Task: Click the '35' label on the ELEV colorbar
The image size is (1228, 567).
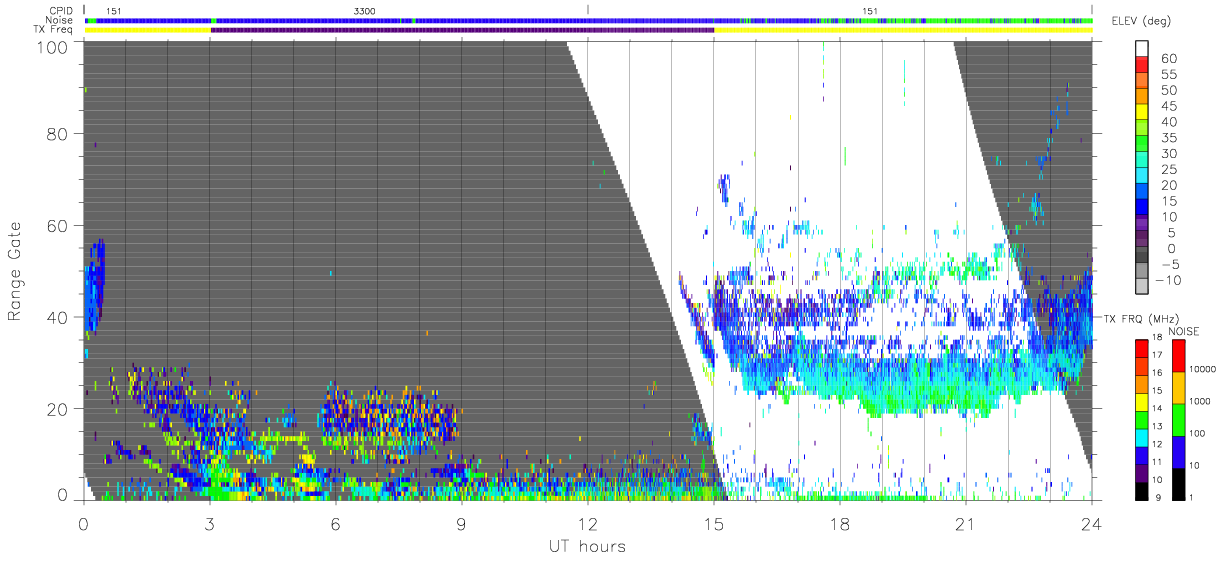Action: click(x=1169, y=137)
